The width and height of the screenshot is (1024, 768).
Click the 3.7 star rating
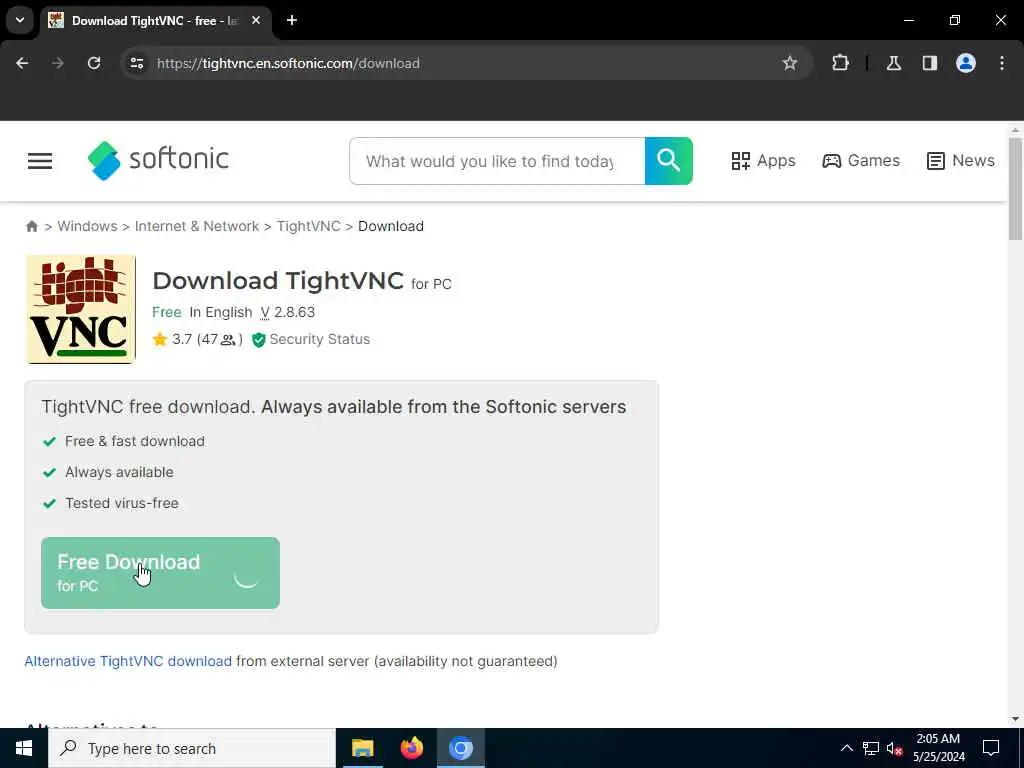coord(197,339)
